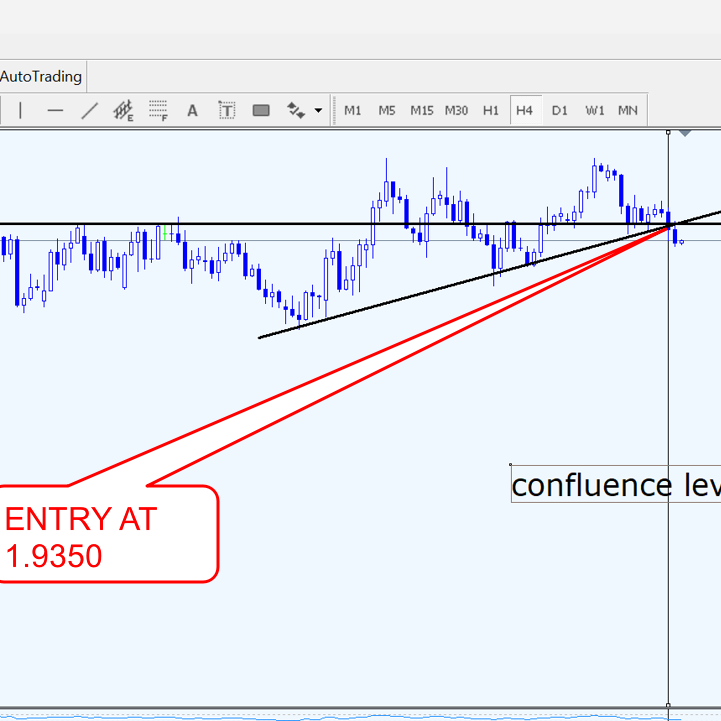
Task: Switch to H1 timeframe
Action: 491,110
